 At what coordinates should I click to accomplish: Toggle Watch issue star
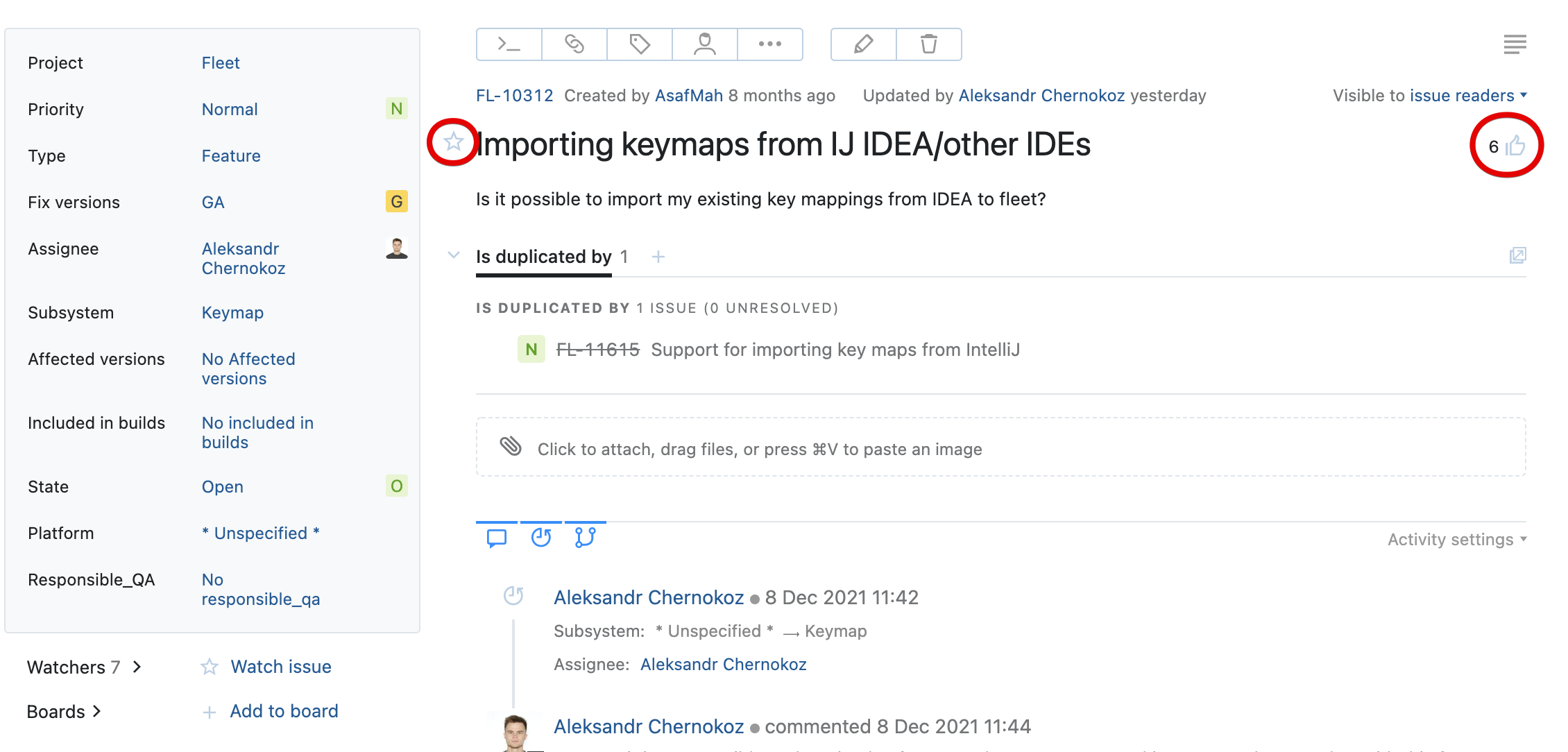[x=210, y=667]
